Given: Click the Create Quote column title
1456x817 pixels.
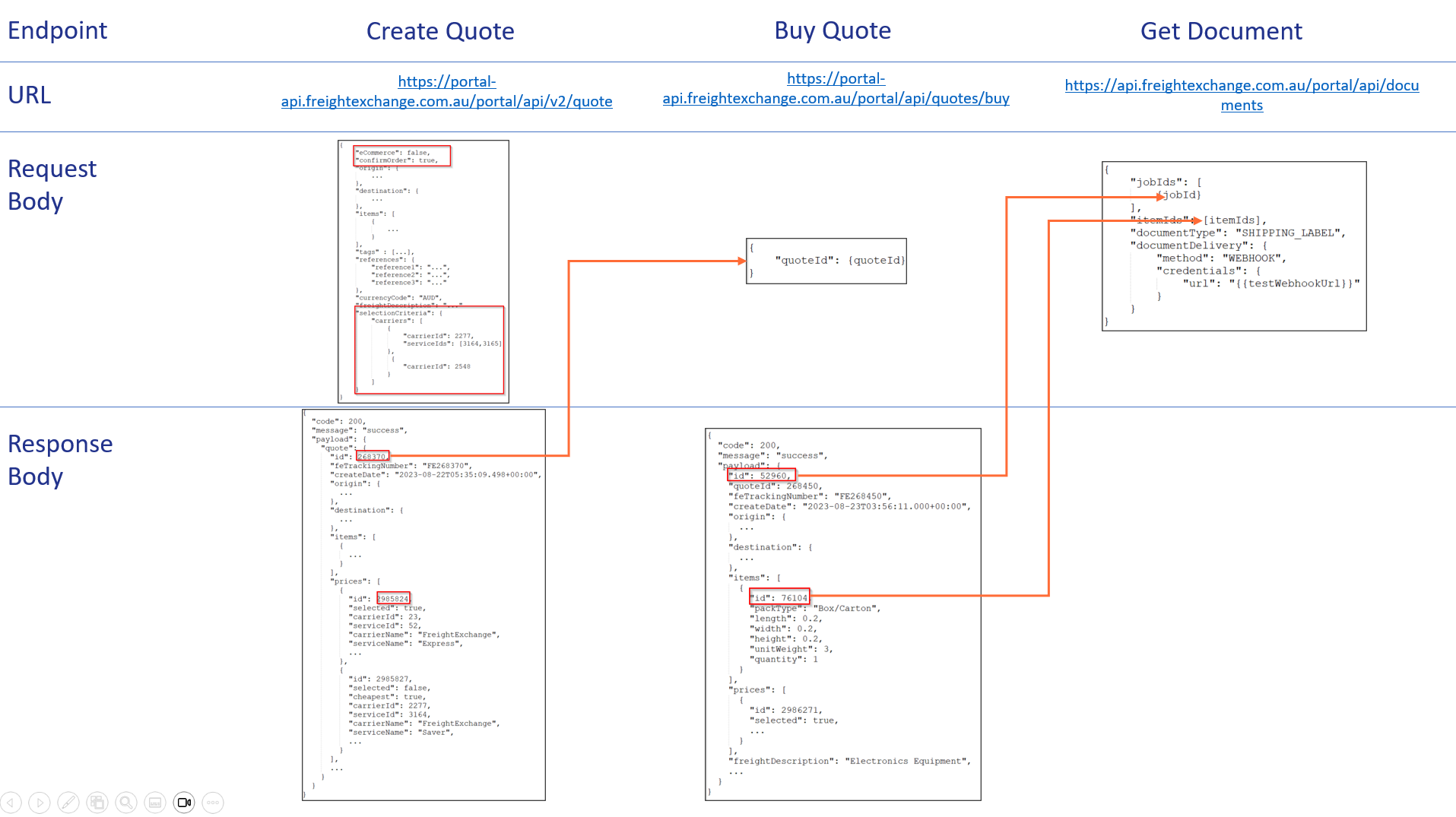Looking at the screenshot, I should 440,31.
